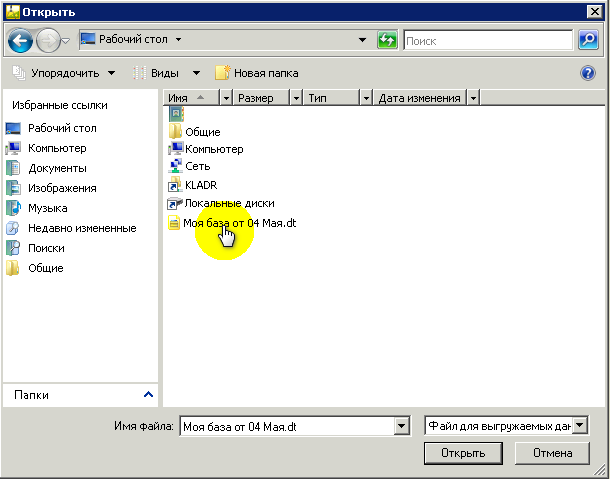Select the unnamed user profile folder icon

(x=176, y=114)
